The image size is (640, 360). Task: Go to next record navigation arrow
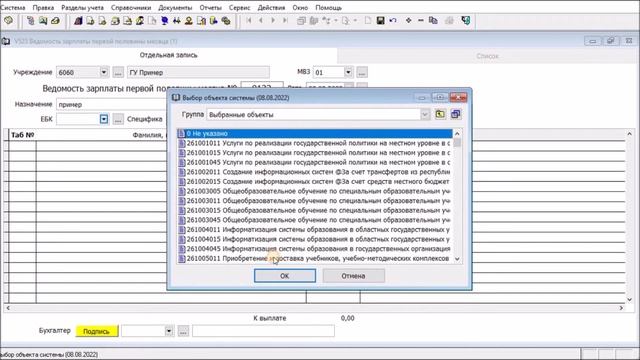point(273,20)
